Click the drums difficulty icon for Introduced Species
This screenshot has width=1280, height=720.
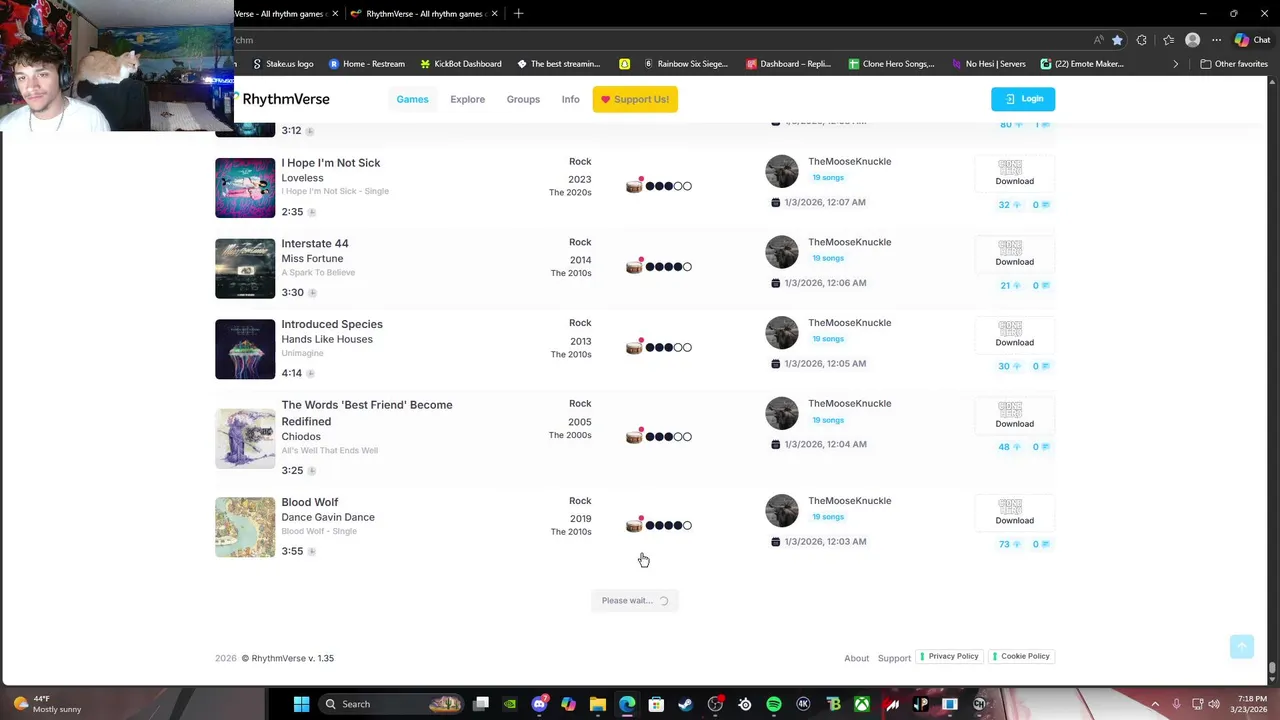(x=634, y=347)
